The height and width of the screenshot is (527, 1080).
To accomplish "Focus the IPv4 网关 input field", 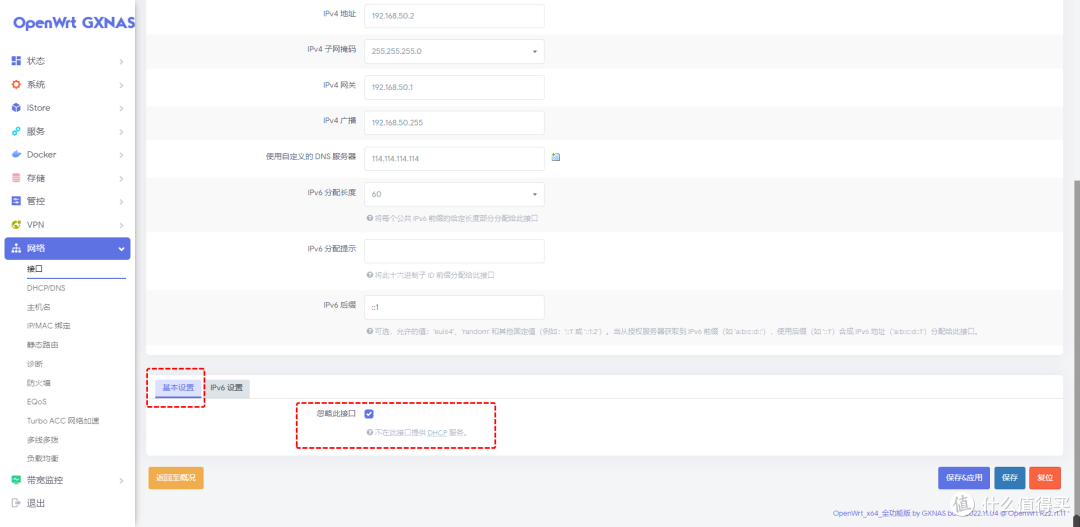I will point(454,87).
